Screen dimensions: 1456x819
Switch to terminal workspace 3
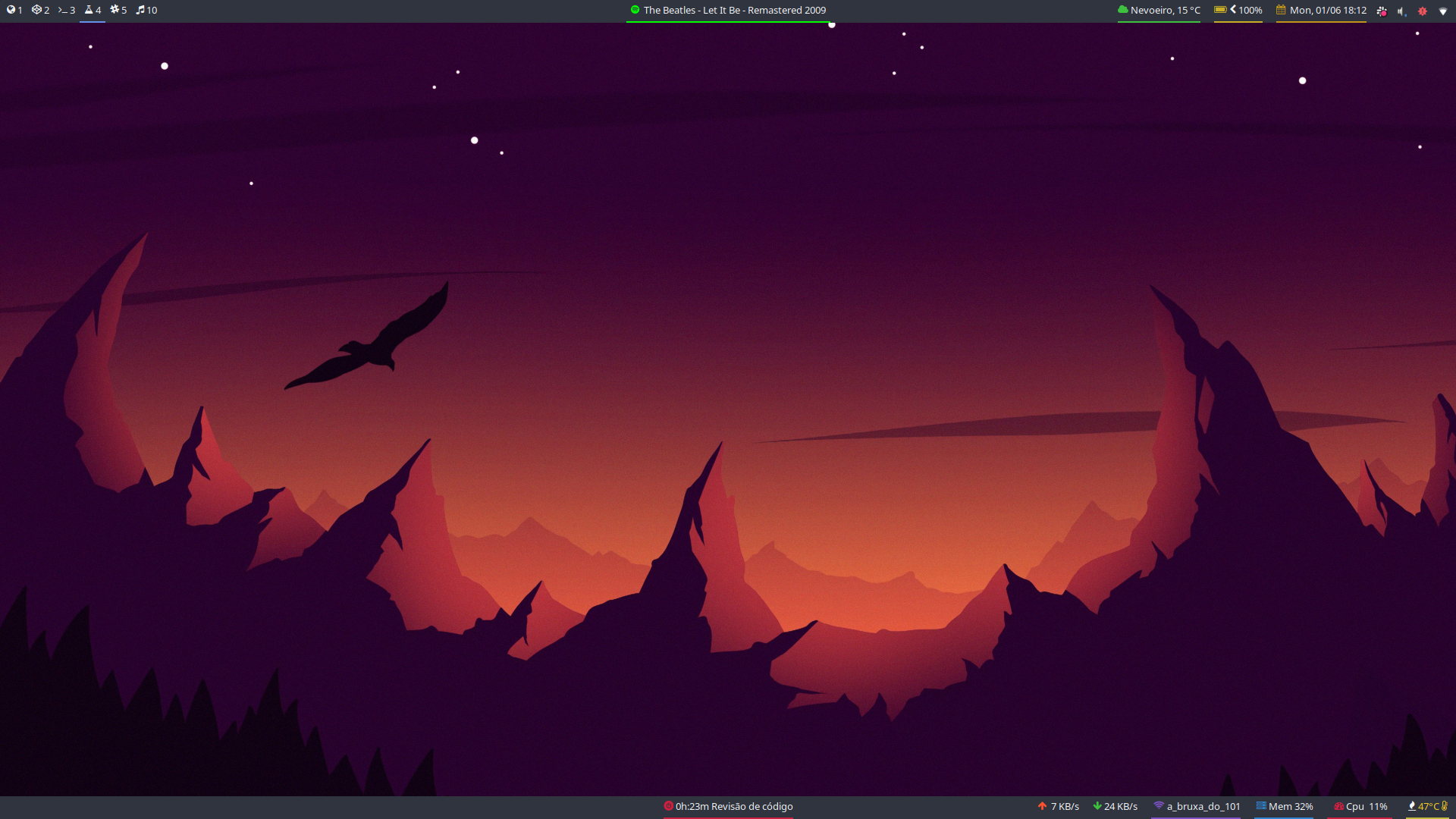67,10
